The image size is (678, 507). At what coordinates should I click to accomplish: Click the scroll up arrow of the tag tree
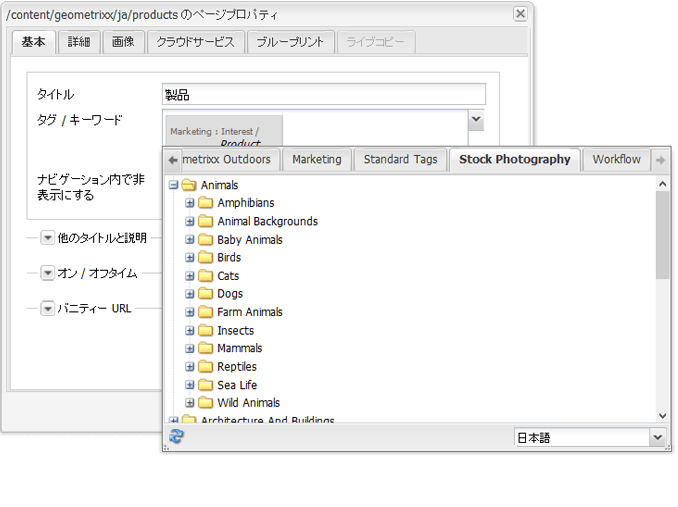click(x=662, y=184)
